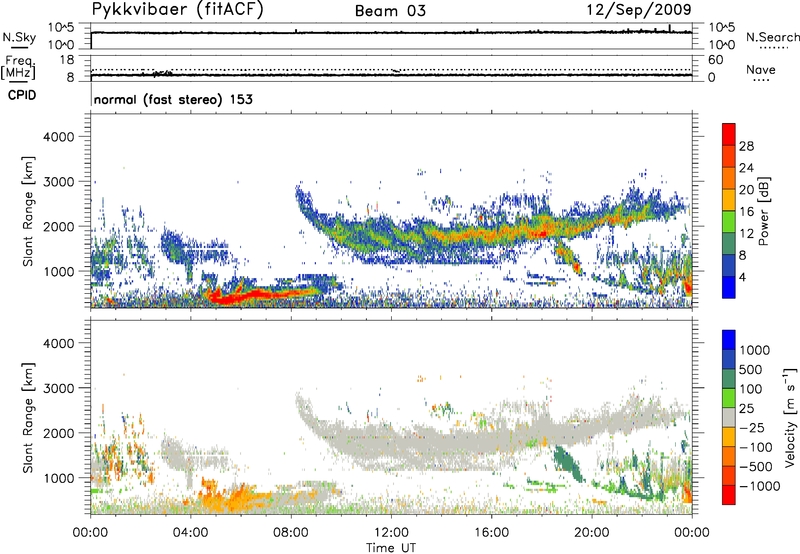Select 'normal (fast stereo) 153' mode text
The height and width of the screenshot is (554, 800).
[x=173, y=99]
